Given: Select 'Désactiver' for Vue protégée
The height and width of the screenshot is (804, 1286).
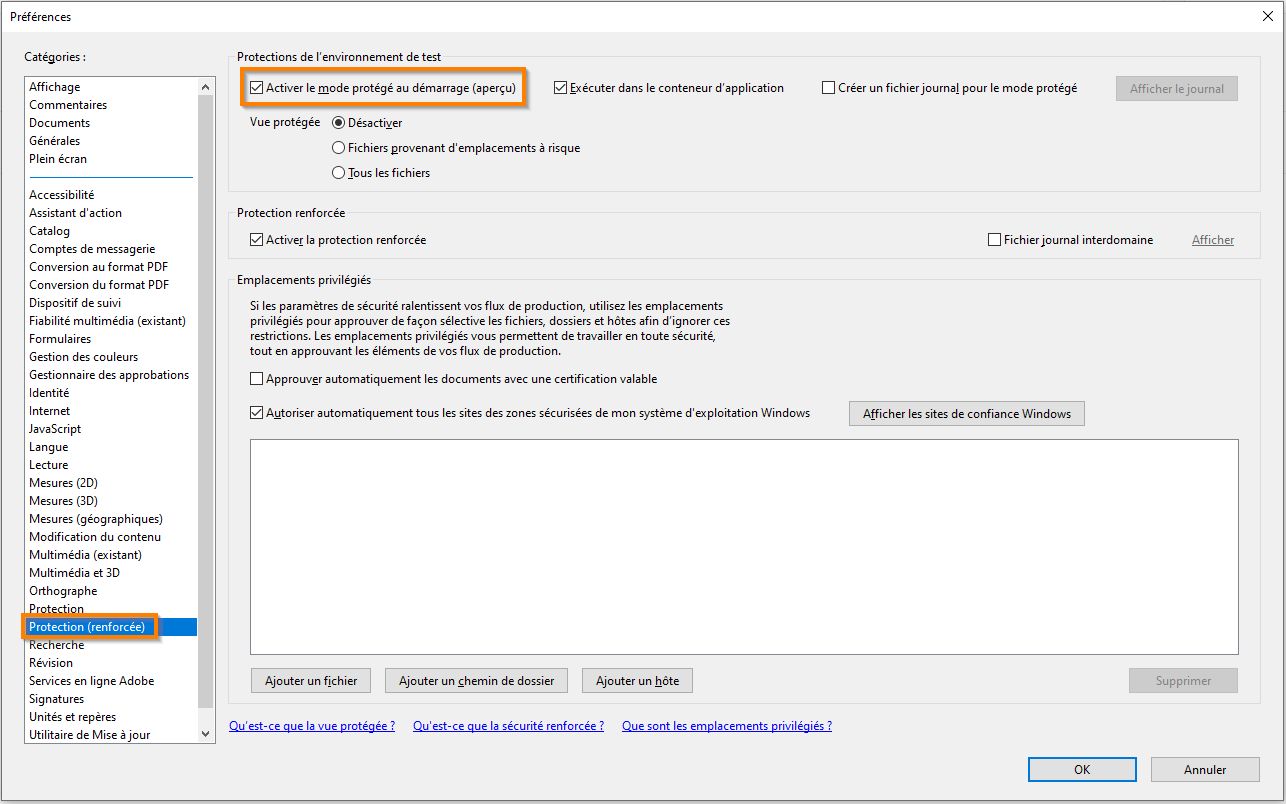Looking at the screenshot, I should pos(338,123).
